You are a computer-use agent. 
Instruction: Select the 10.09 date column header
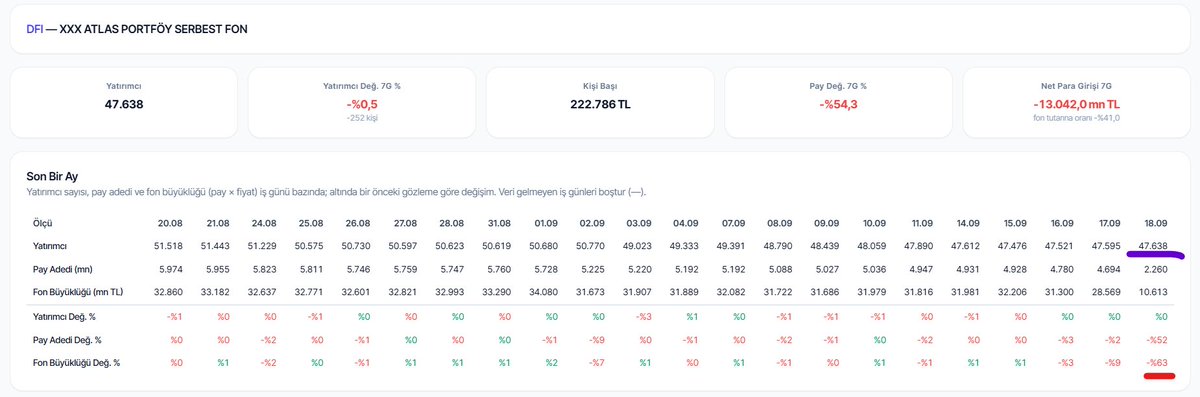coord(874,223)
